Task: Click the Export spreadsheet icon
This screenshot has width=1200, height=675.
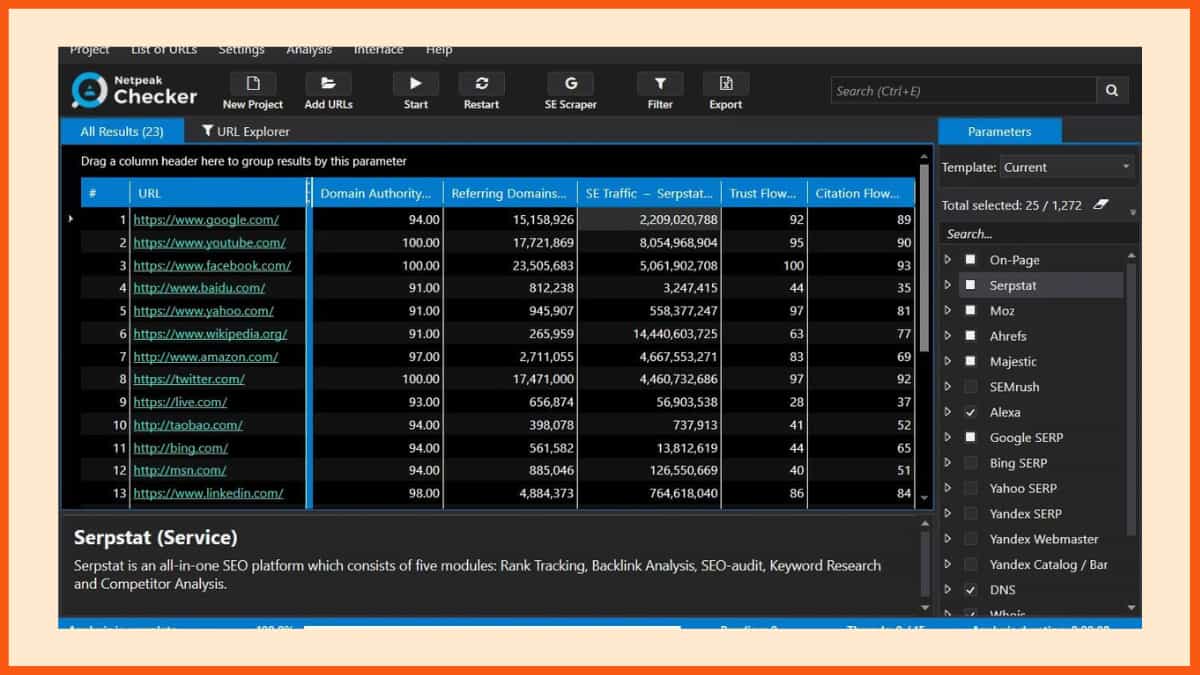Action: tap(726, 84)
